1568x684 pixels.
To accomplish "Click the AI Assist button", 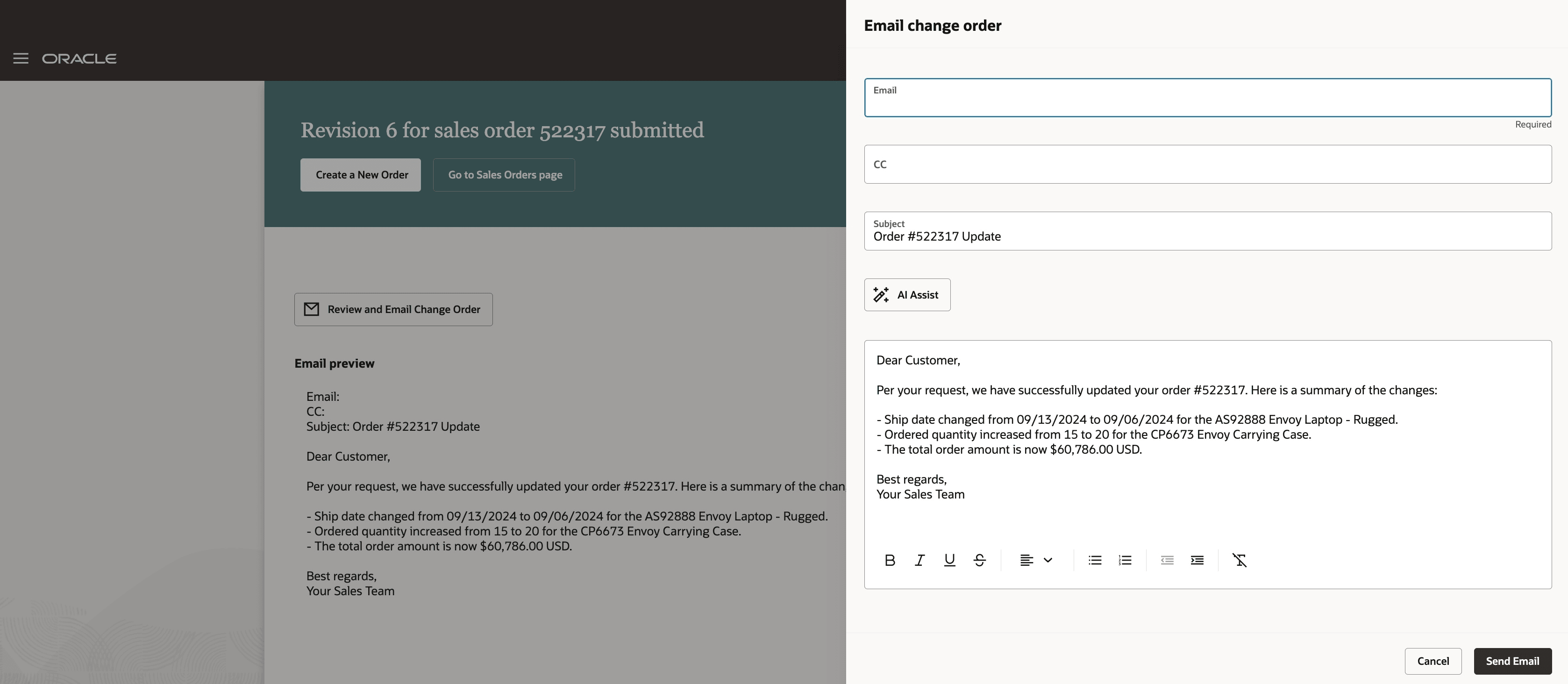I will click(907, 294).
